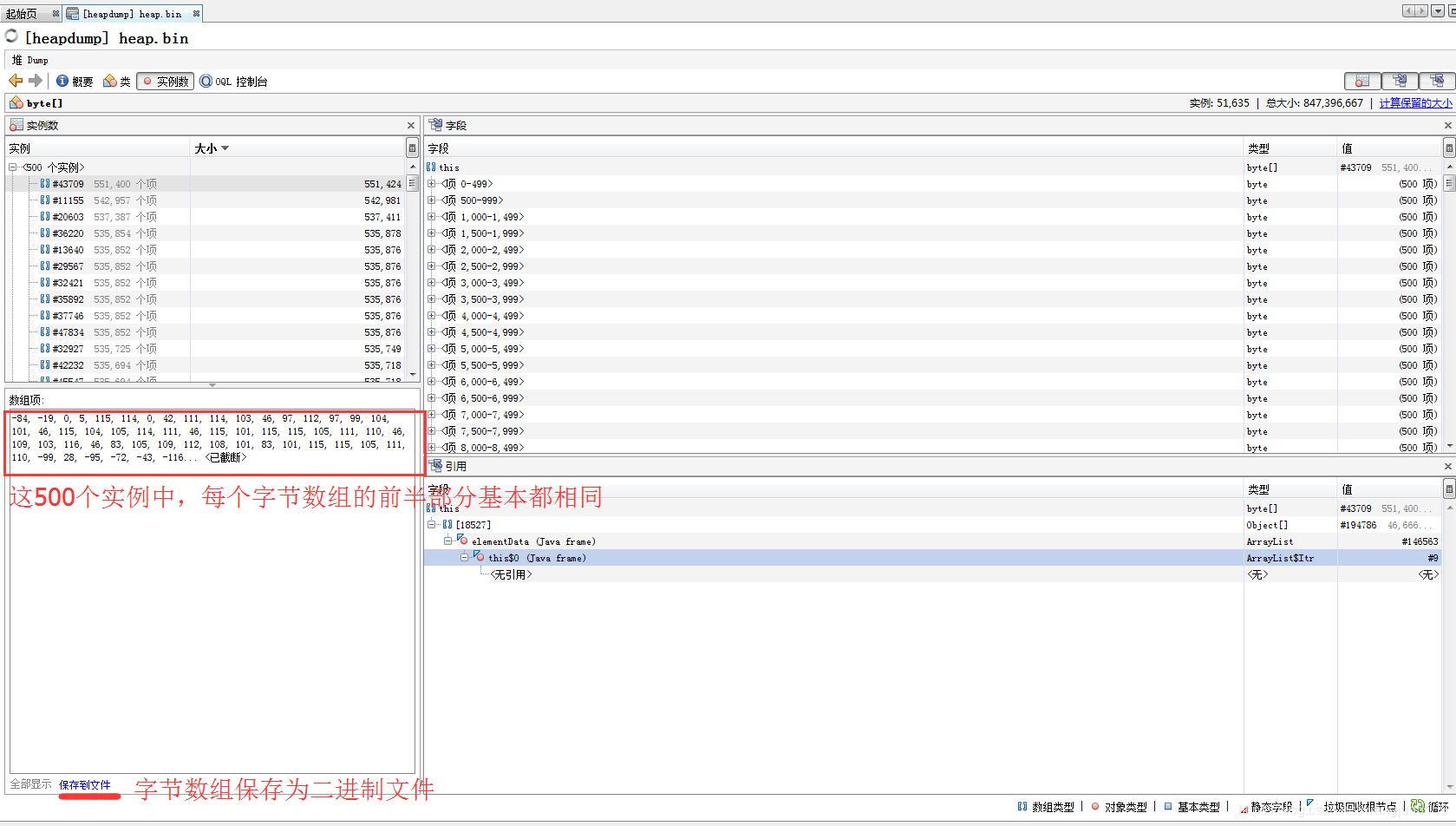Click the back navigation arrow

pos(15,81)
